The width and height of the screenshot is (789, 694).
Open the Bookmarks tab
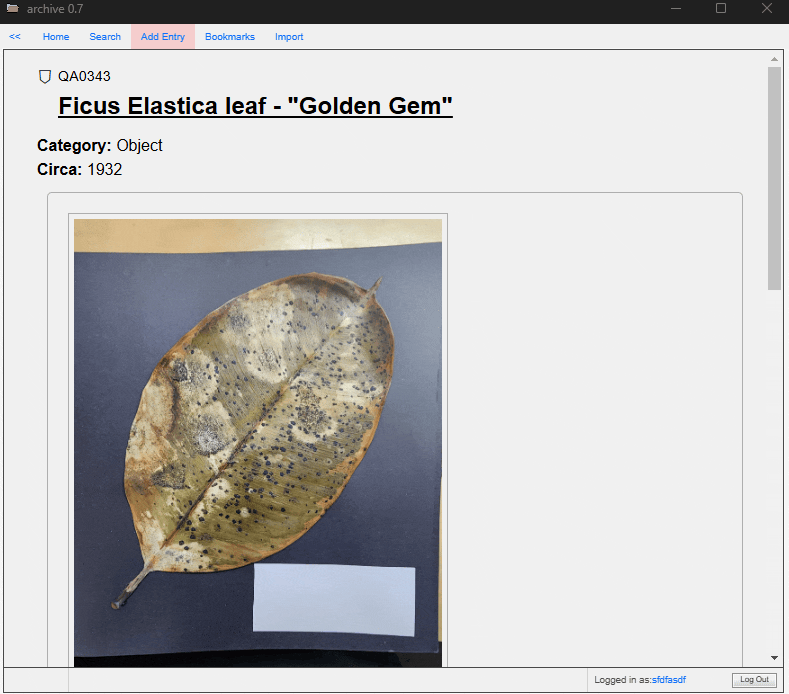click(230, 37)
